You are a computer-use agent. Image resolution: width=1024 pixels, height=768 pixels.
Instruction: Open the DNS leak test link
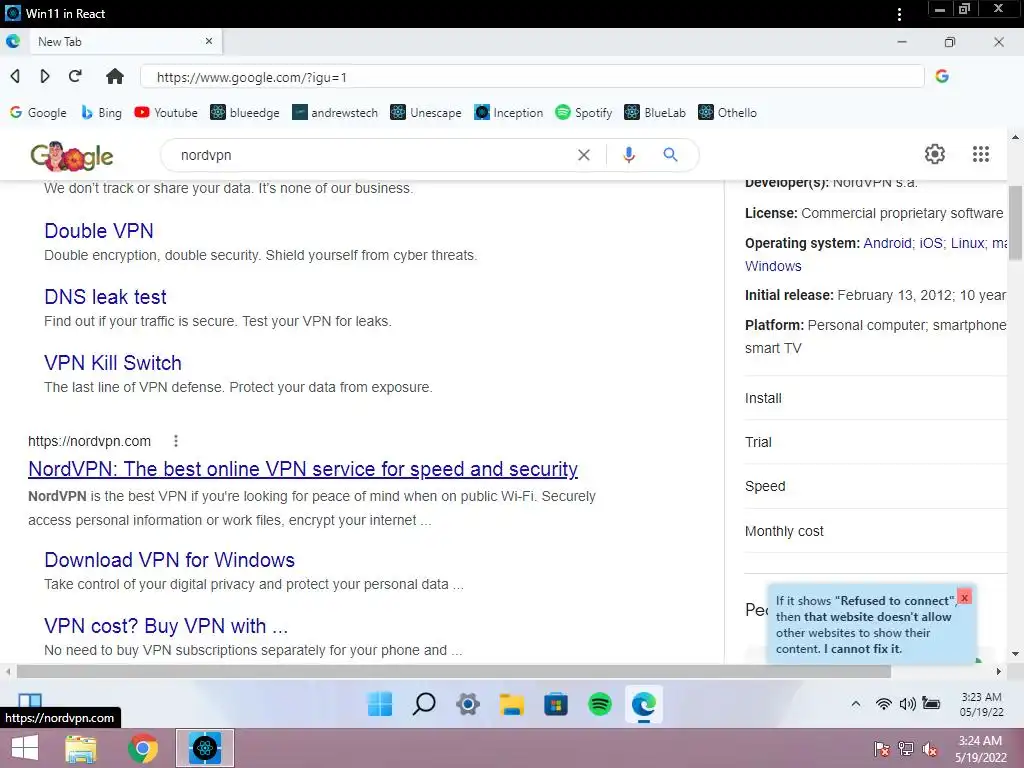(105, 296)
